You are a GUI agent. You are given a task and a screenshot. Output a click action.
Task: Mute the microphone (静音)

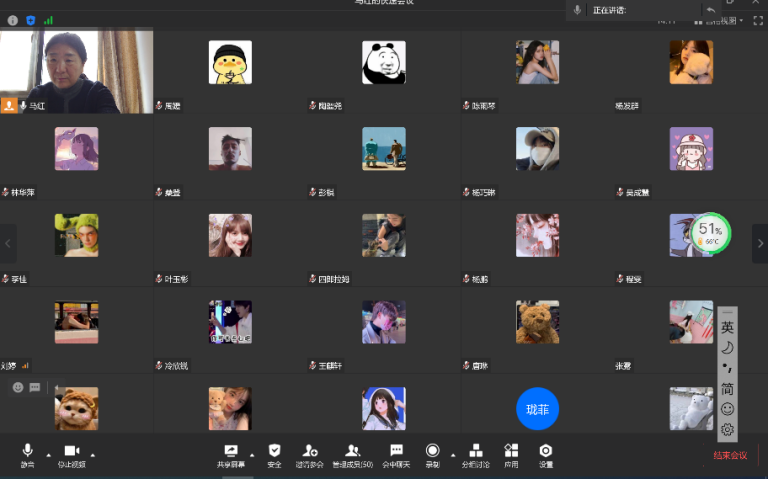tap(27, 454)
